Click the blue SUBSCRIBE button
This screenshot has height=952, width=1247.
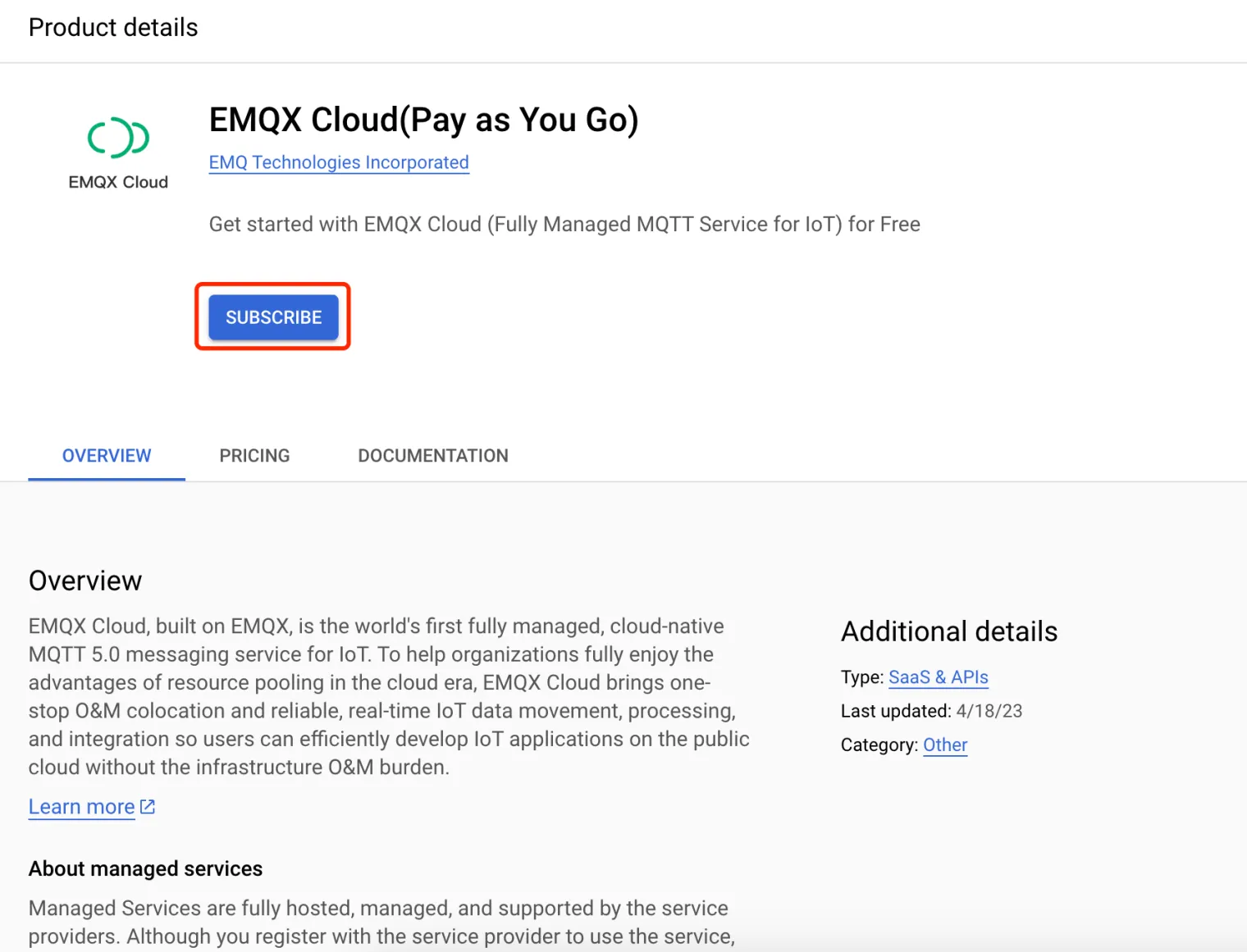273,317
